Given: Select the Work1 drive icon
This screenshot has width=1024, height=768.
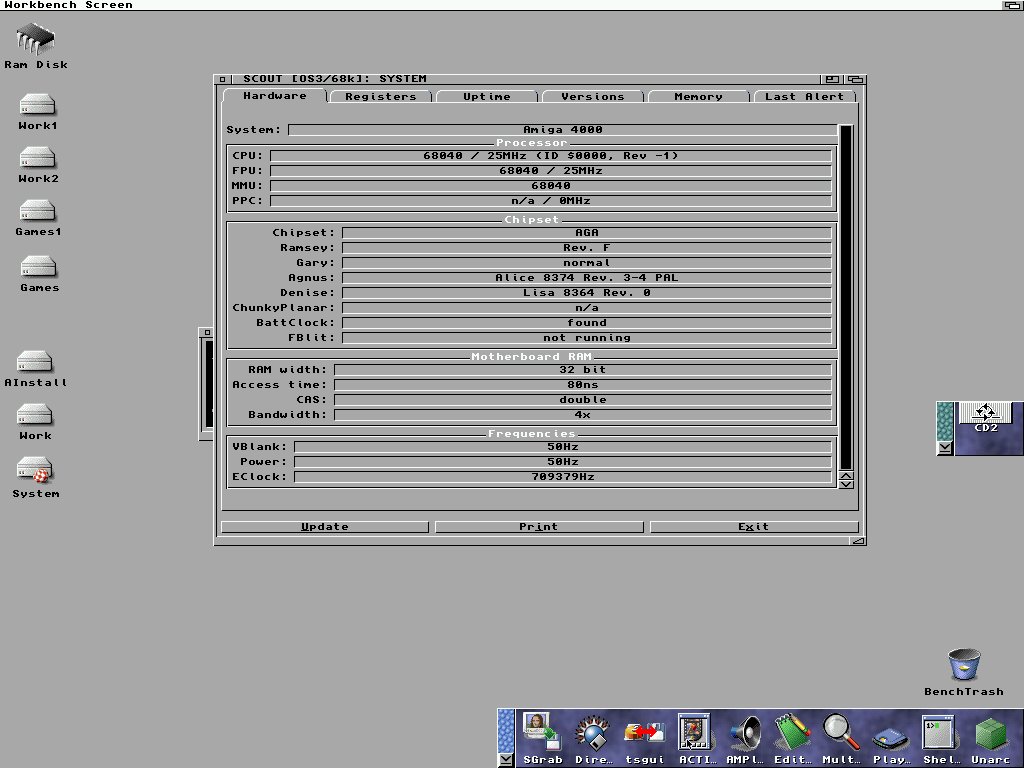Looking at the screenshot, I should (x=37, y=112).
